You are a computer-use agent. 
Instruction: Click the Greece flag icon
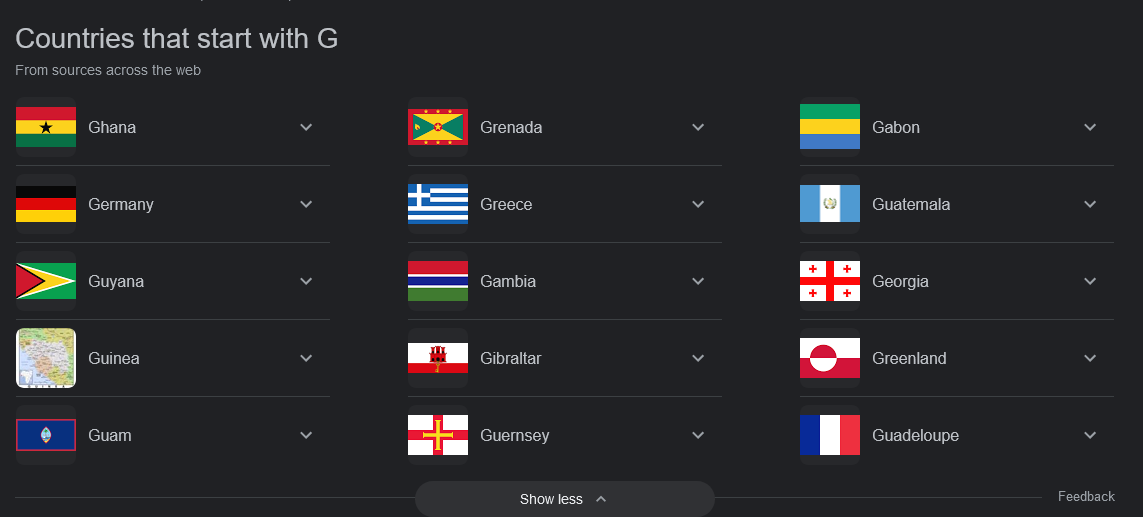(438, 204)
